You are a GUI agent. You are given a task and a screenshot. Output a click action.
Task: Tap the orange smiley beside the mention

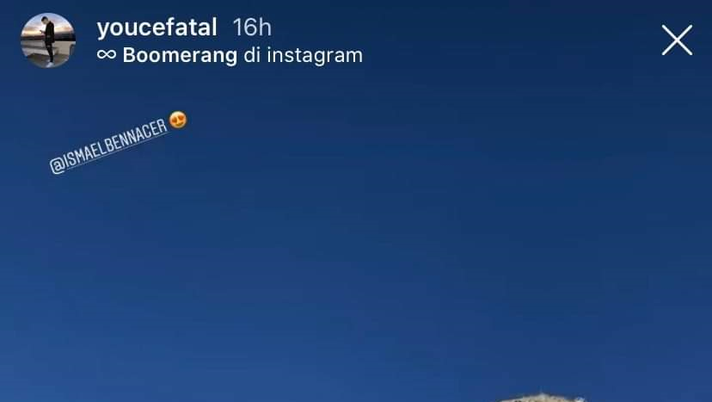178,120
